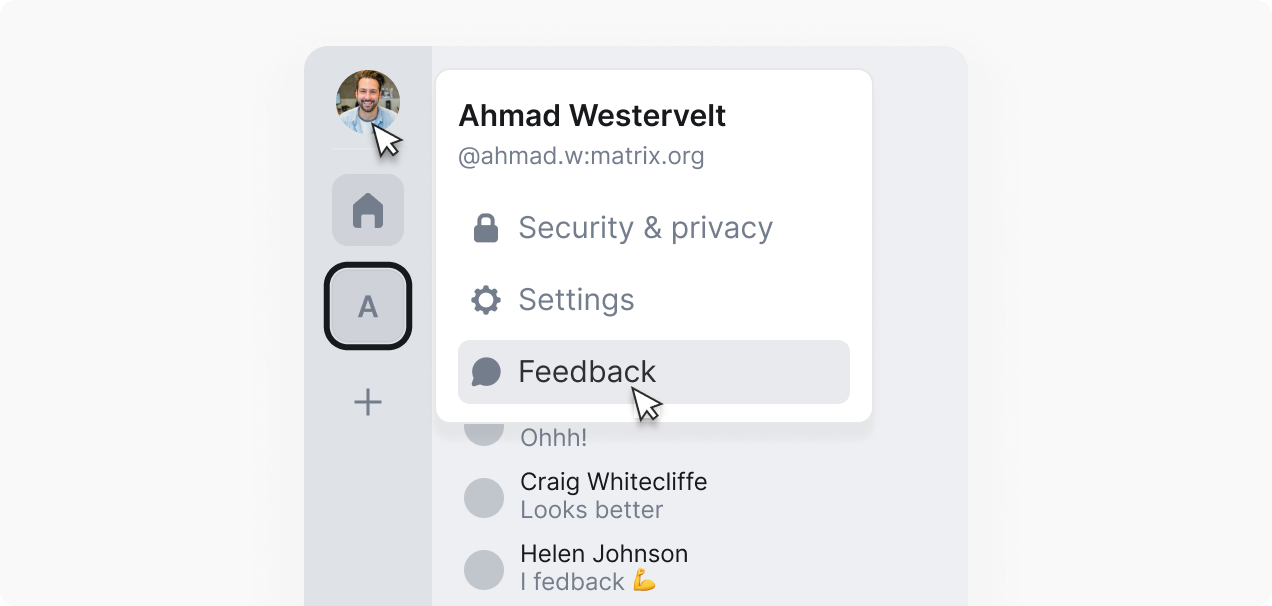The height and width of the screenshot is (606, 1272).
Task: Choose Settings from the user menu
Action: pyautogui.click(x=576, y=300)
